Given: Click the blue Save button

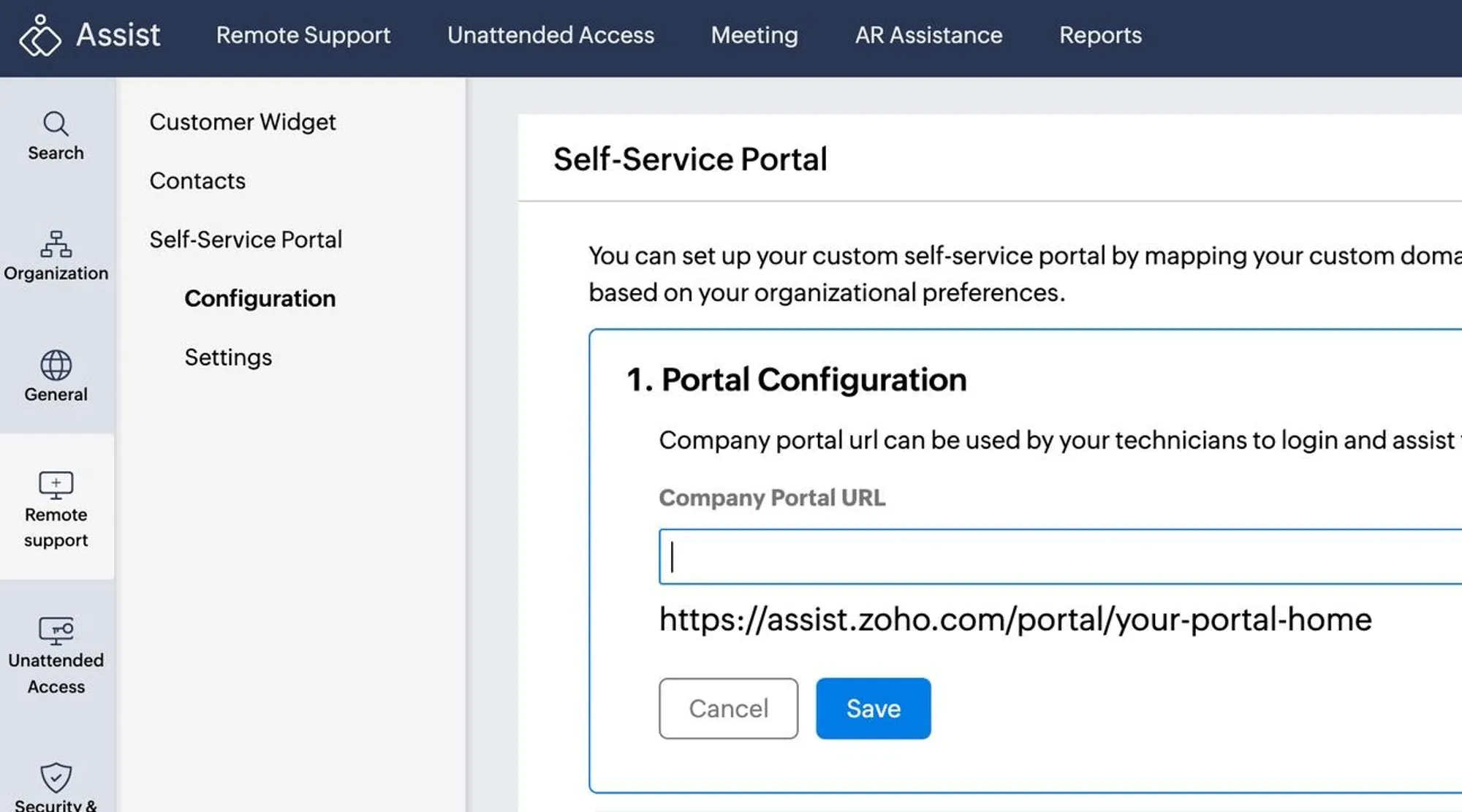Looking at the screenshot, I should [873, 708].
